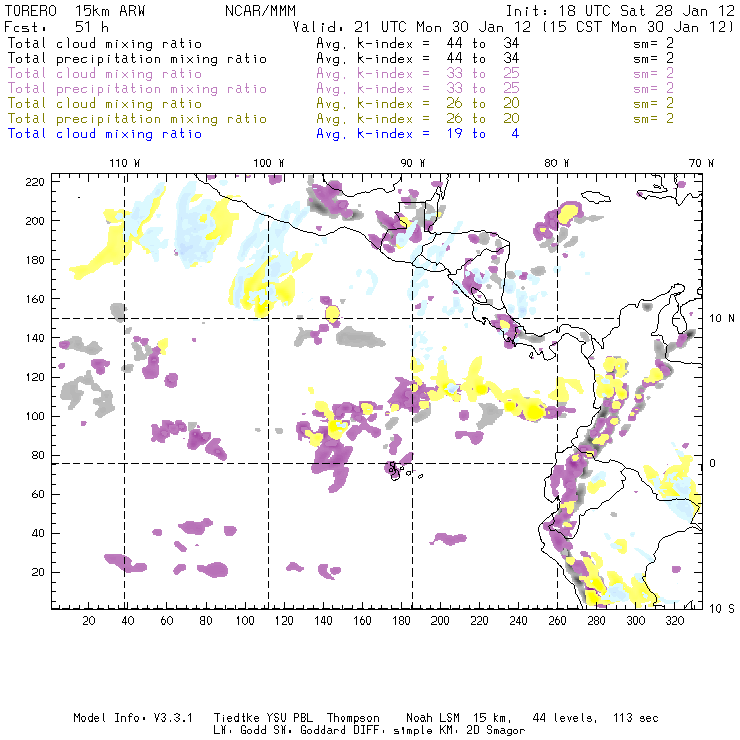Image resolution: width=740 pixels, height=740 pixels.
Task: Click the "100" tick on the vertical axis
Action: 35,416
